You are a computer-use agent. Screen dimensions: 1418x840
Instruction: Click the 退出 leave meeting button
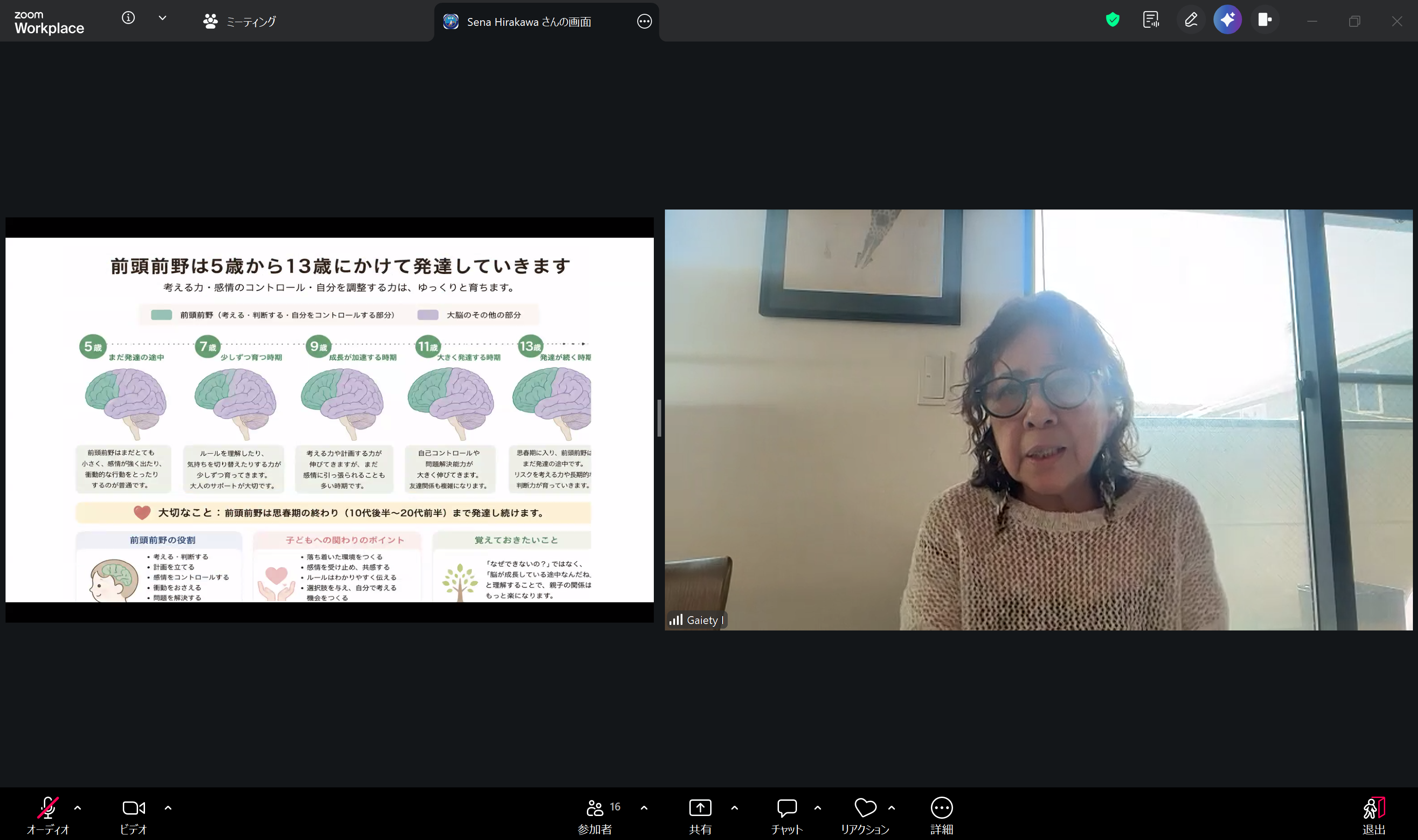pos(1374,815)
